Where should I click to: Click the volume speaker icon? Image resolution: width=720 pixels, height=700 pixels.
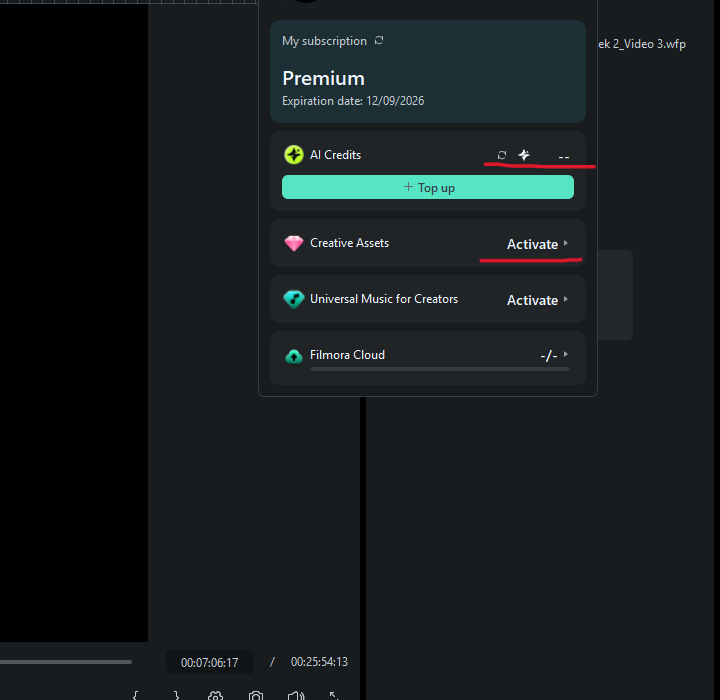pyautogui.click(x=296, y=695)
